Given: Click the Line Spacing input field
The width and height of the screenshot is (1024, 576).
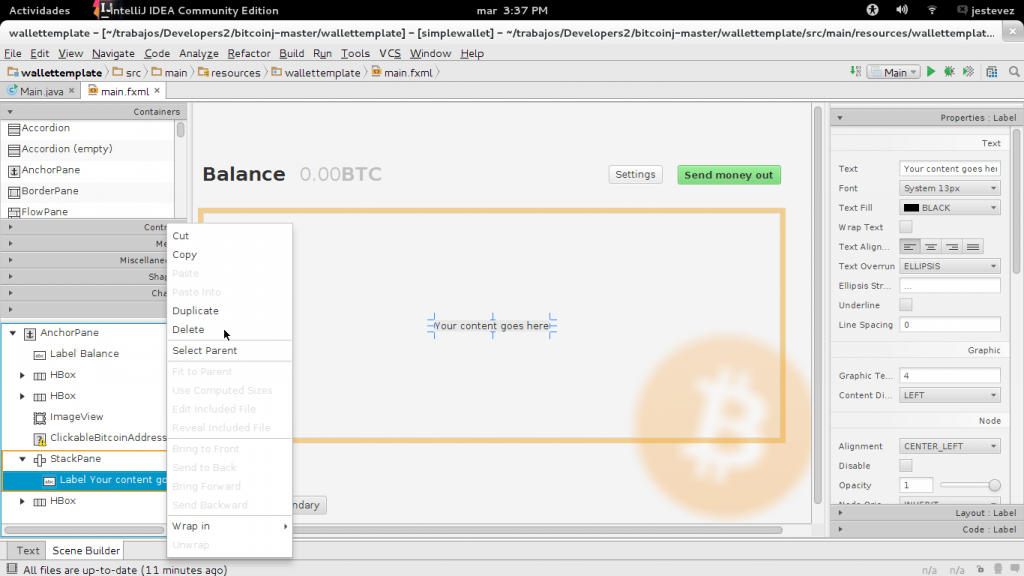Looking at the screenshot, I should coord(950,325).
